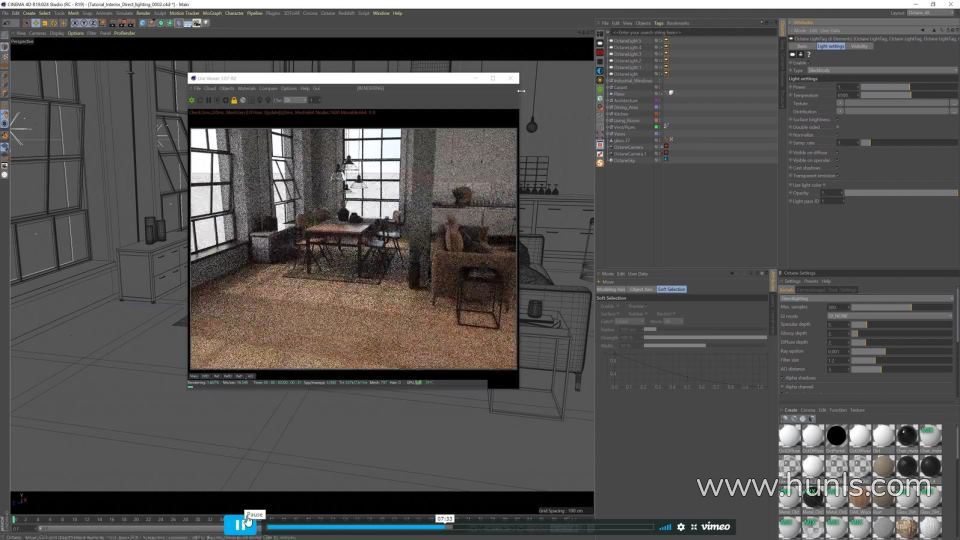This screenshot has width=960, height=540.
Task: Select the OctaneCamera object
Action: click(628, 147)
